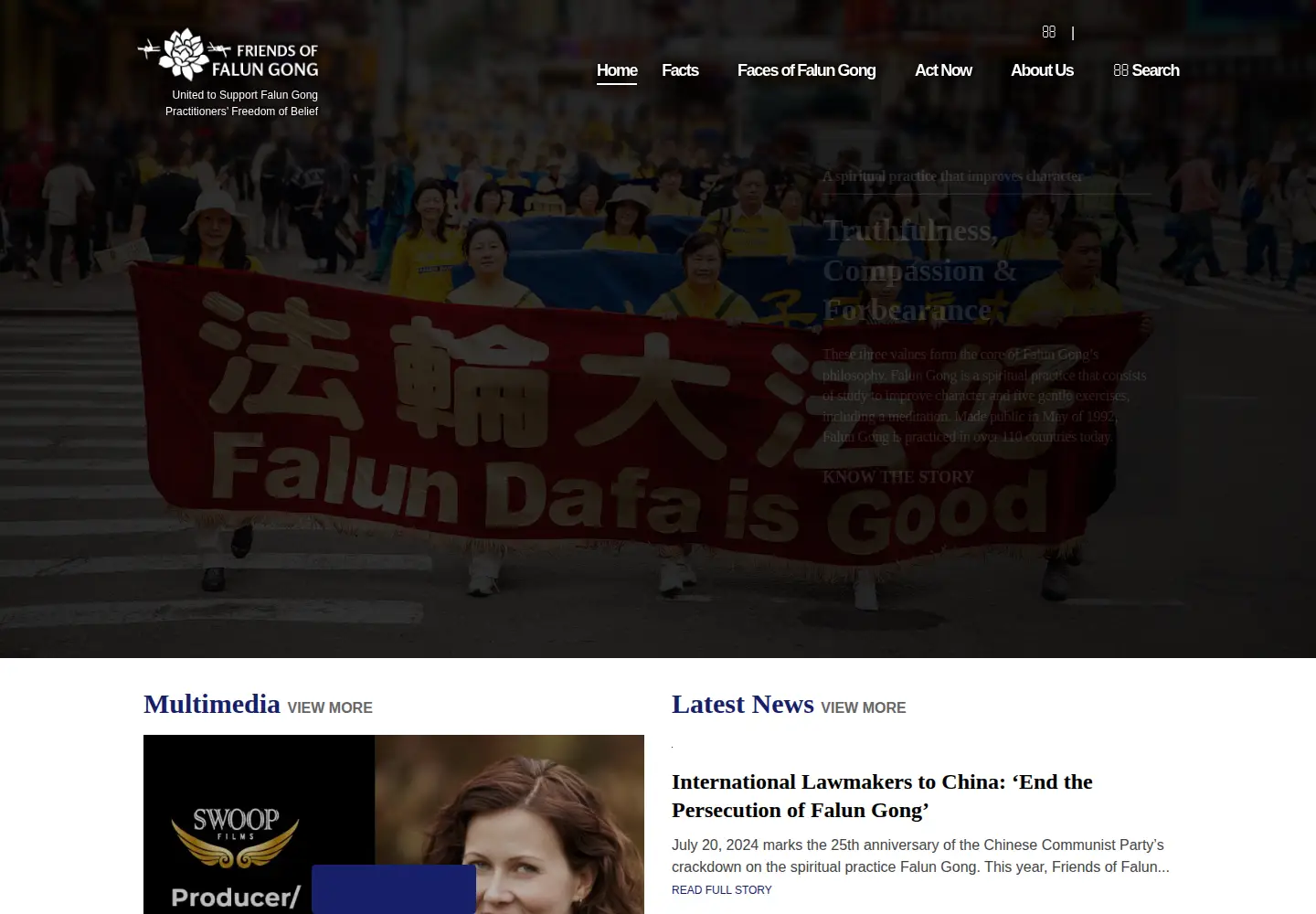Viewport: 1316px width, 914px height.
Task: Open the About Us menu item
Action: [x=1042, y=70]
